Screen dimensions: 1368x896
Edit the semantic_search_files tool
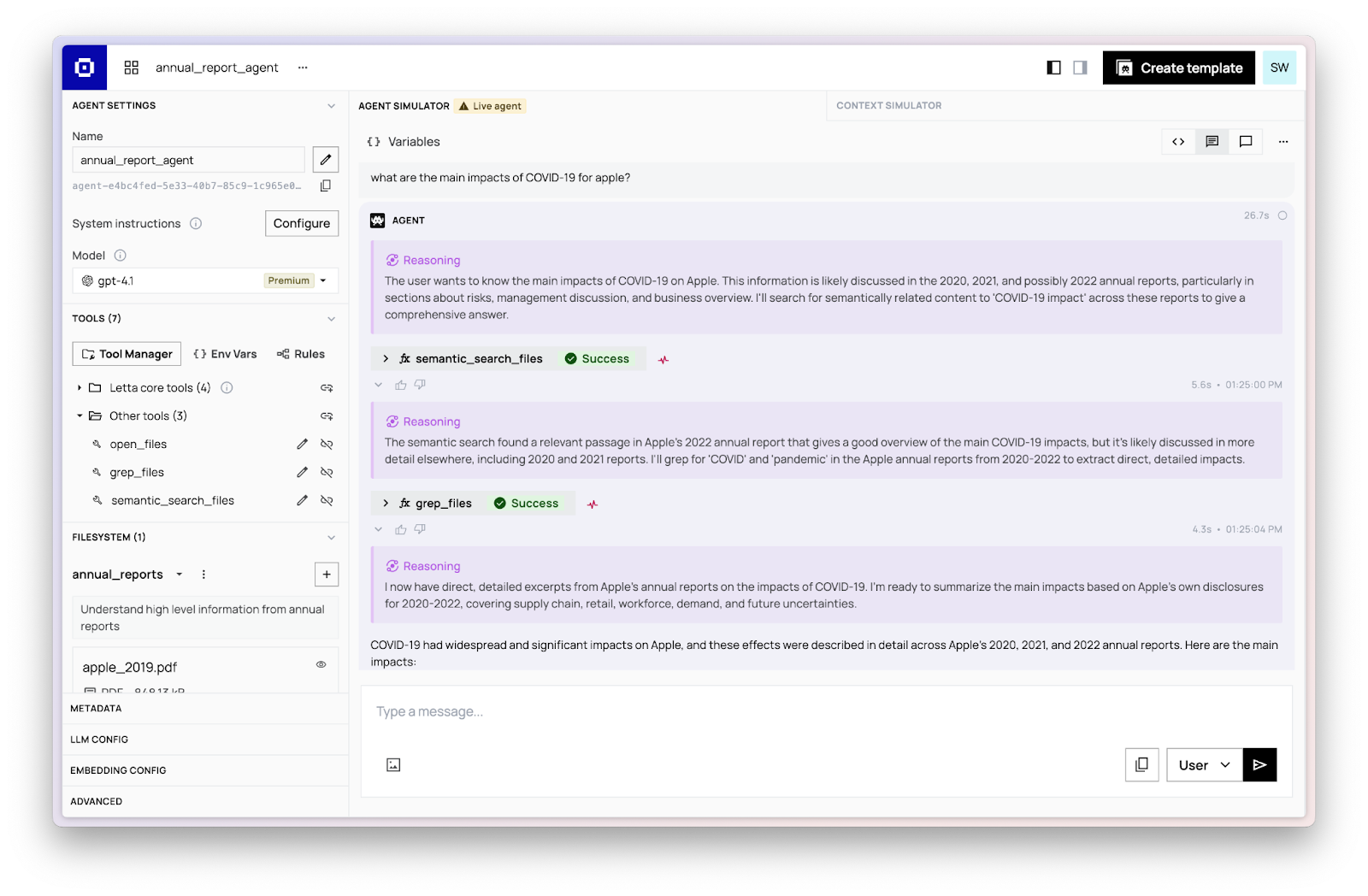coord(302,501)
